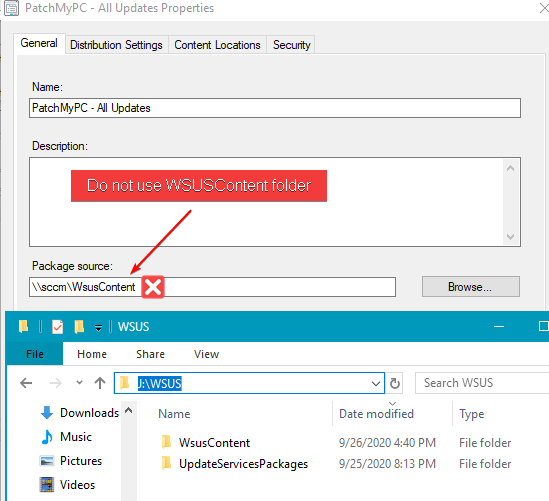Click the Back arrow in Explorer
This screenshot has width=549, height=501.
(x=26, y=383)
